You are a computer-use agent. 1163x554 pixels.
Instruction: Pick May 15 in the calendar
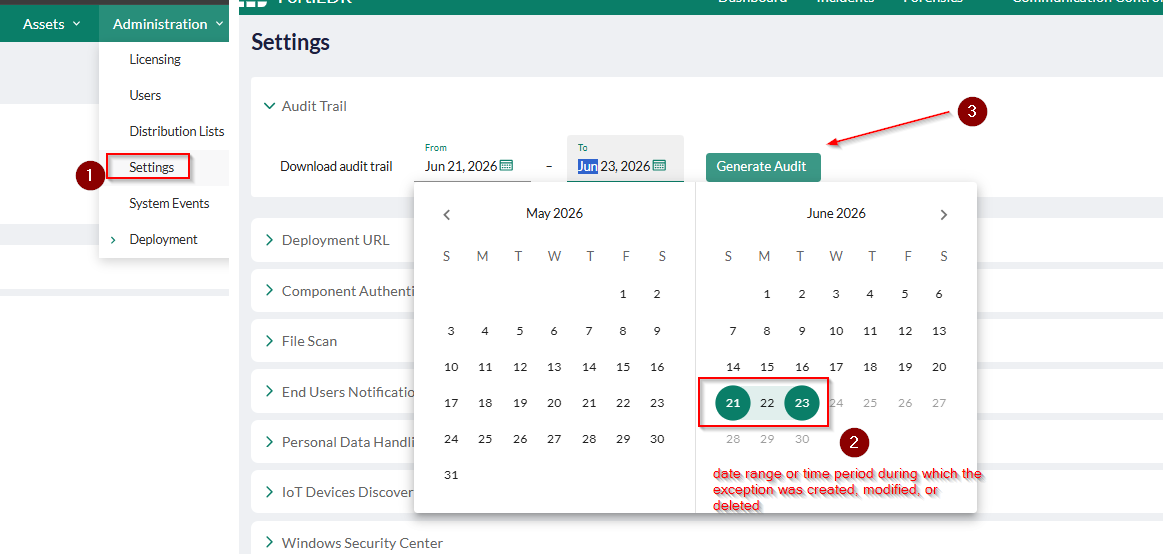623,367
